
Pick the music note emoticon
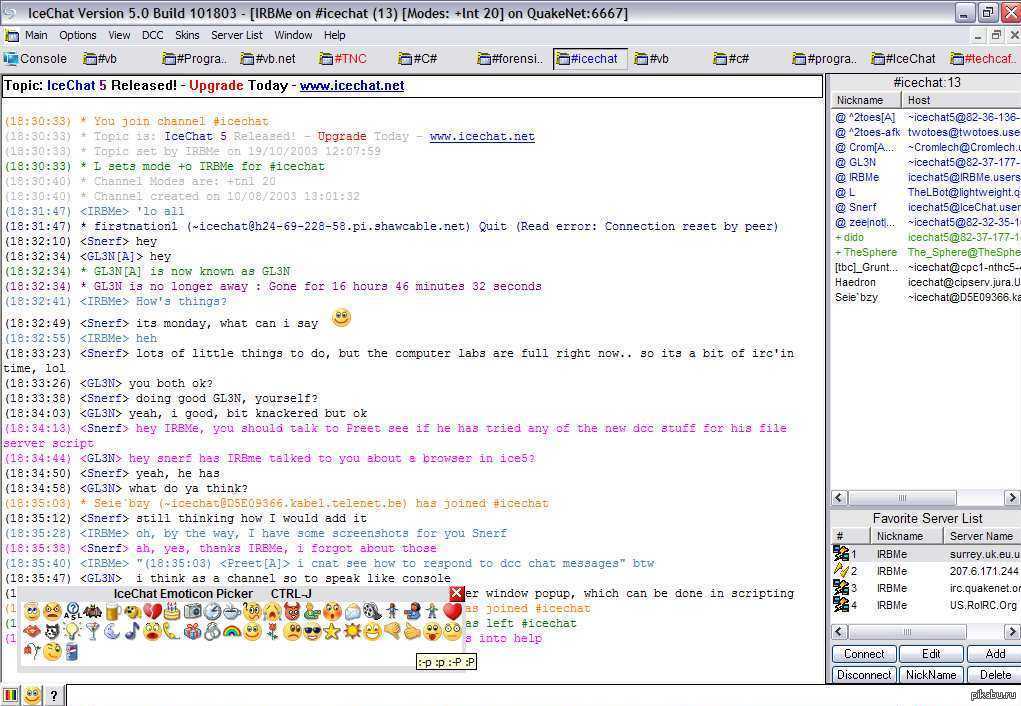click(132, 631)
